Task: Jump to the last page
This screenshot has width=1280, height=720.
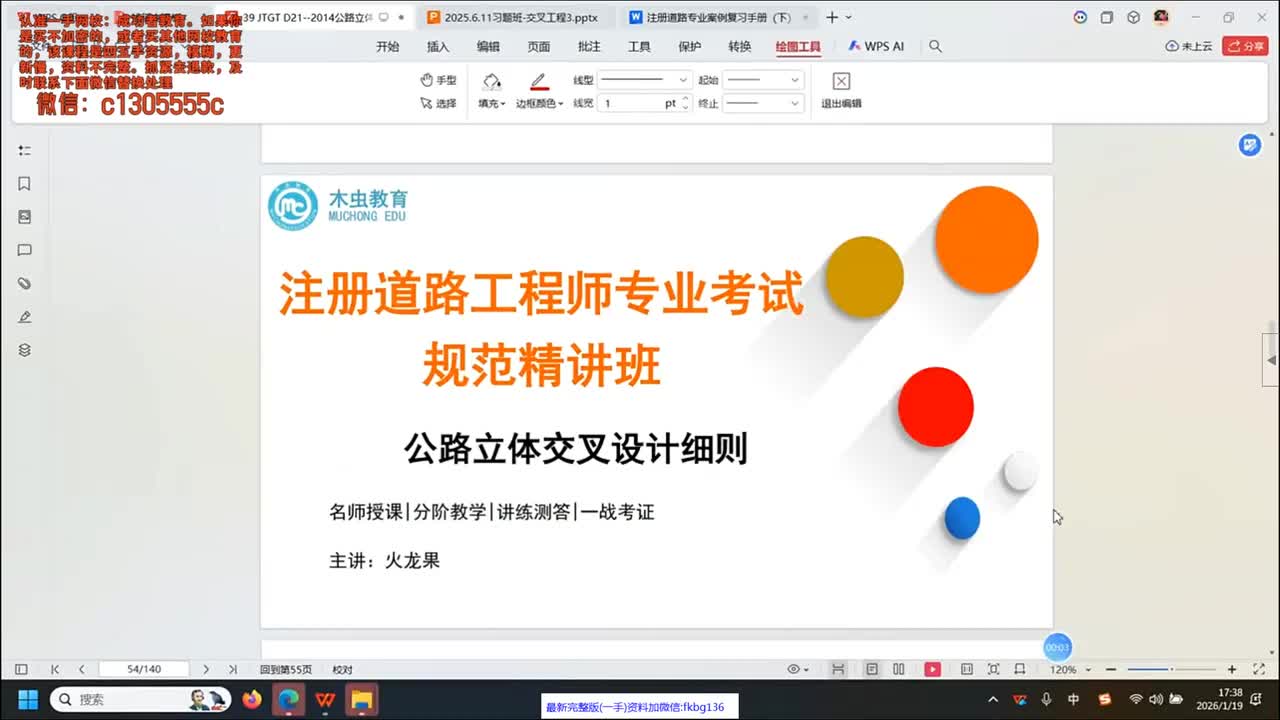Action: (232, 669)
